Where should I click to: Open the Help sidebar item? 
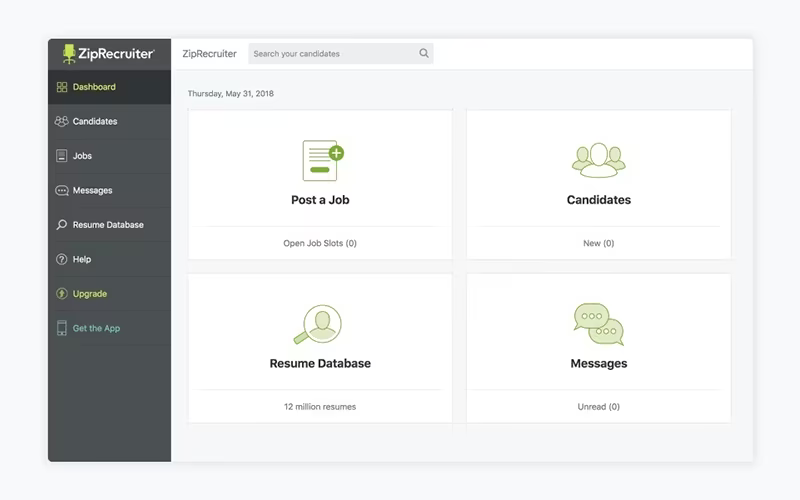tap(110, 259)
